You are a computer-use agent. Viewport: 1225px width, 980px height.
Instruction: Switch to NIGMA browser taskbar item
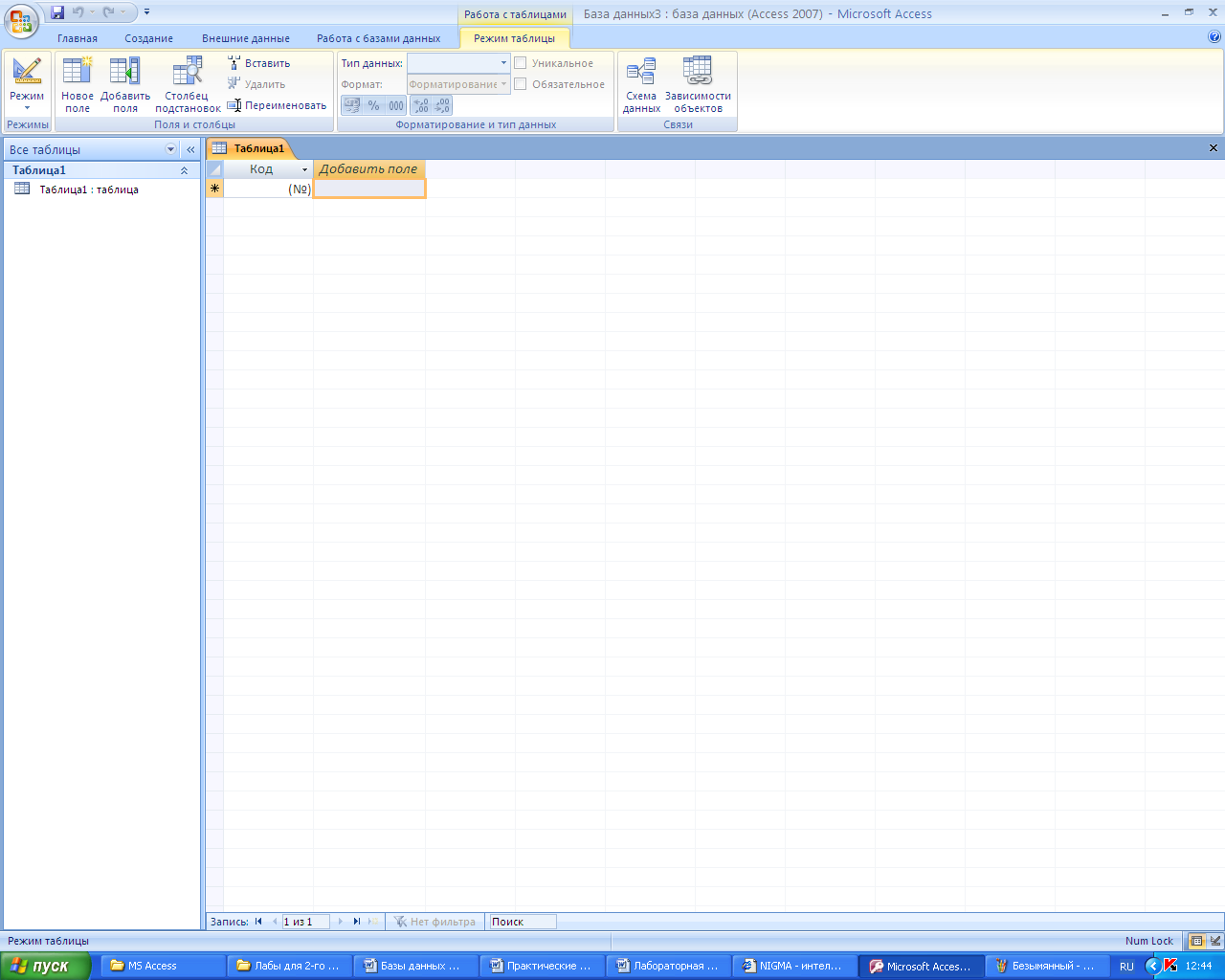click(x=793, y=966)
